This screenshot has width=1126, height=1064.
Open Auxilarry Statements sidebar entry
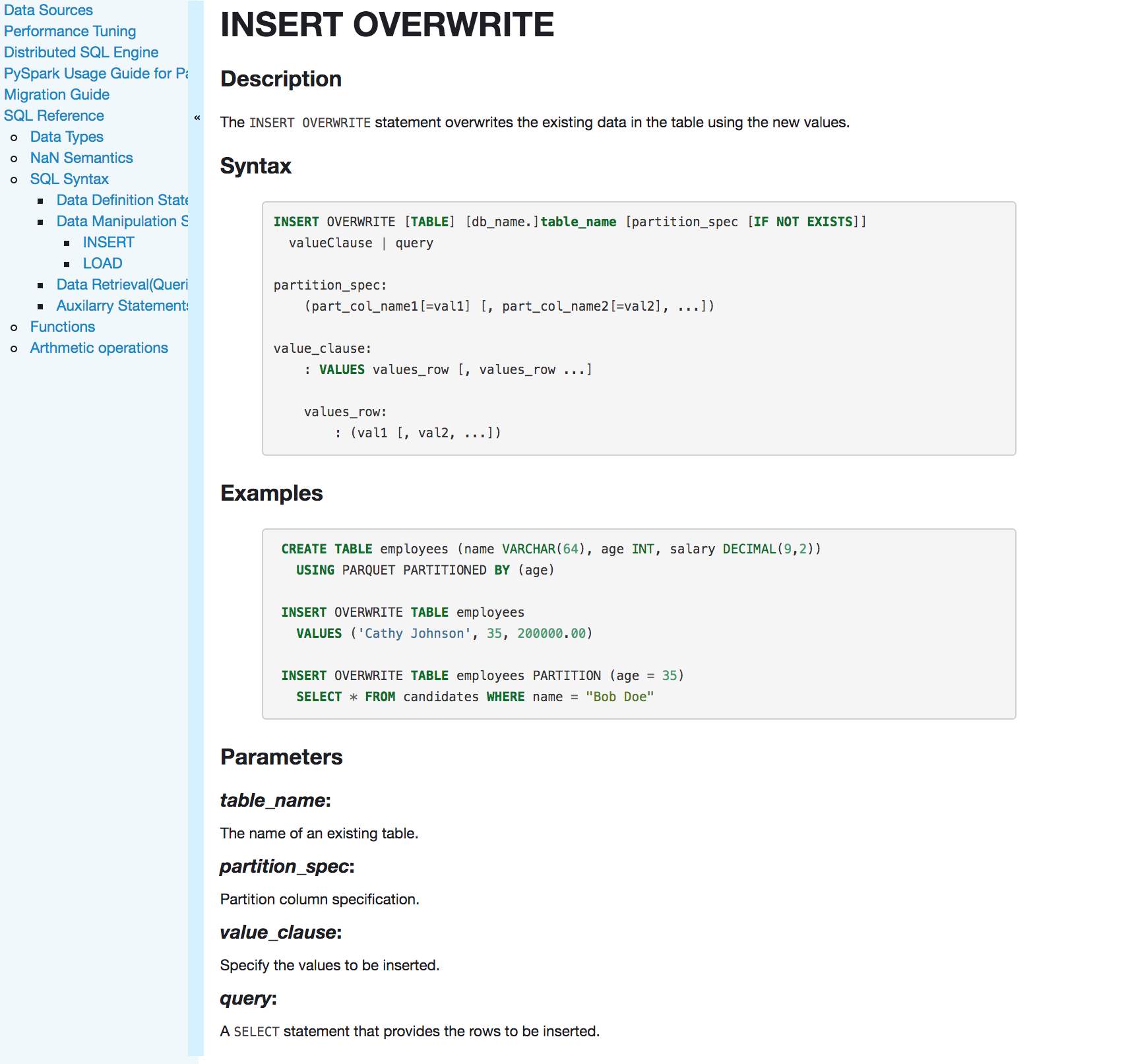coord(122,305)
